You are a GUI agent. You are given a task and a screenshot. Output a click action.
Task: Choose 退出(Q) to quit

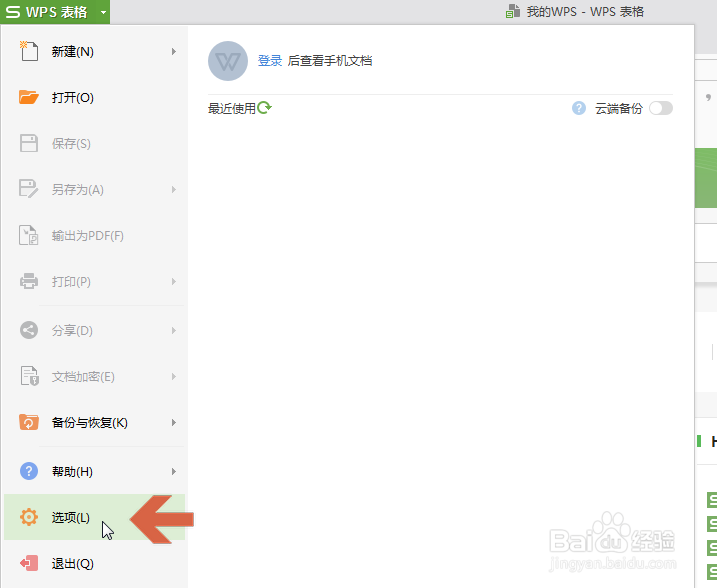point(95,563)
